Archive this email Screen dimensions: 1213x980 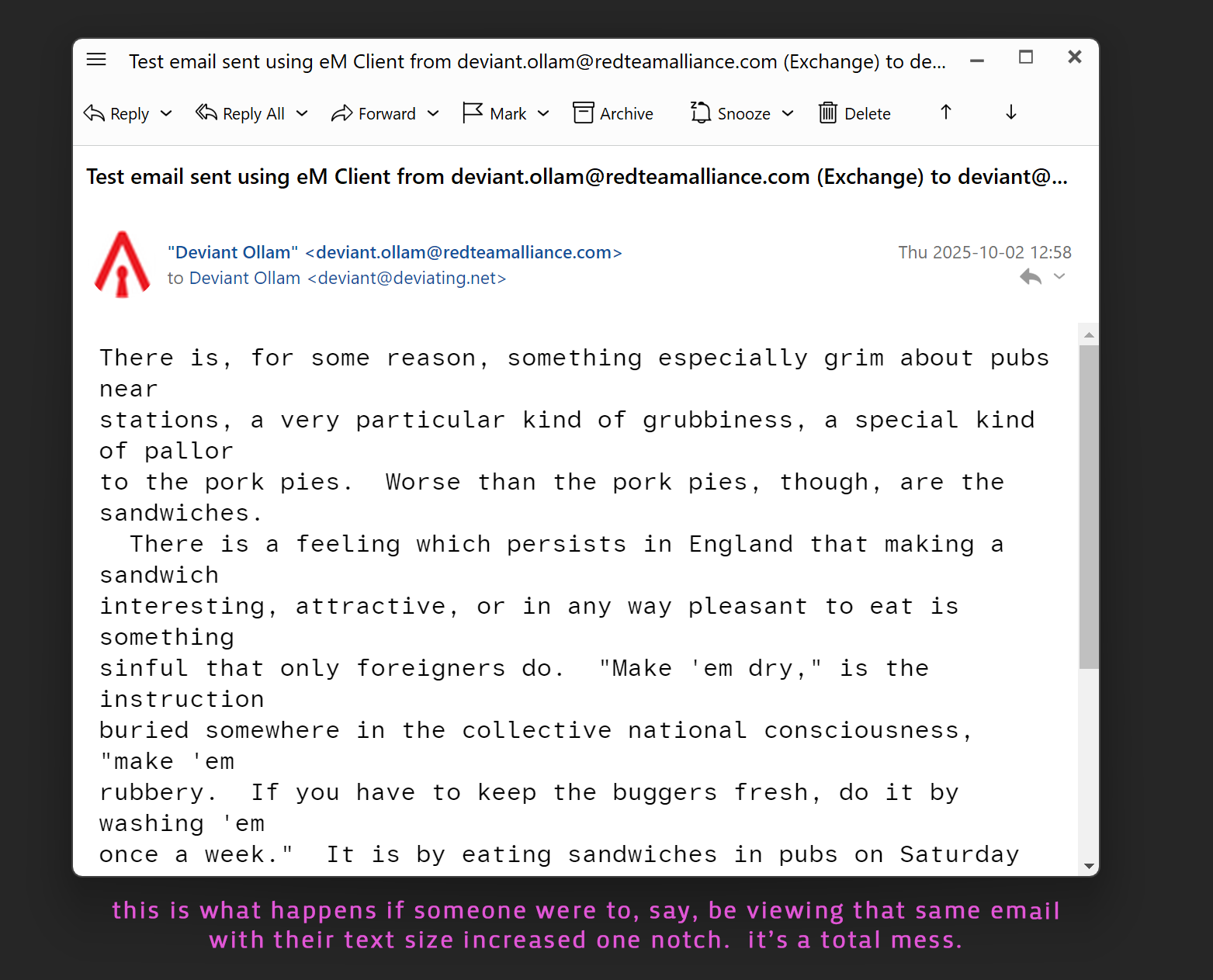(x=613, y=113)
